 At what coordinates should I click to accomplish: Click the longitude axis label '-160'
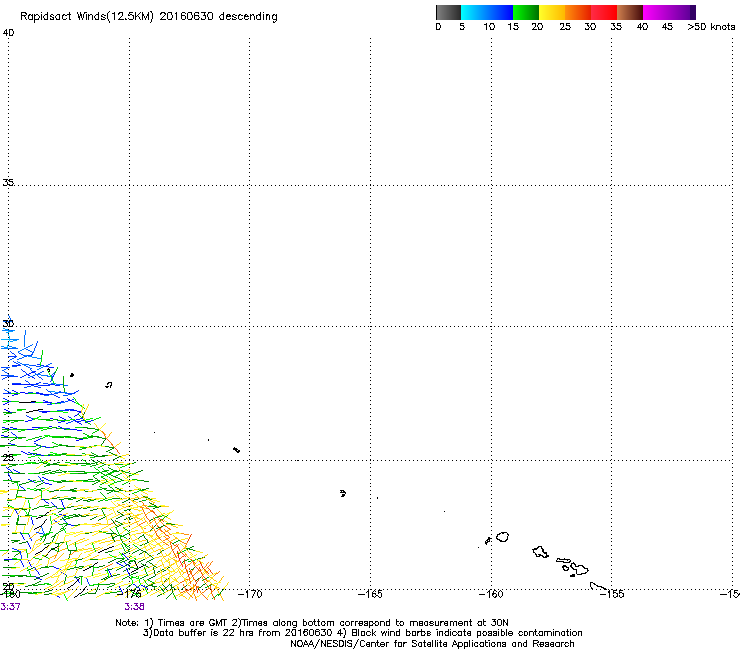pyautogui.click(x=491, y=594)
